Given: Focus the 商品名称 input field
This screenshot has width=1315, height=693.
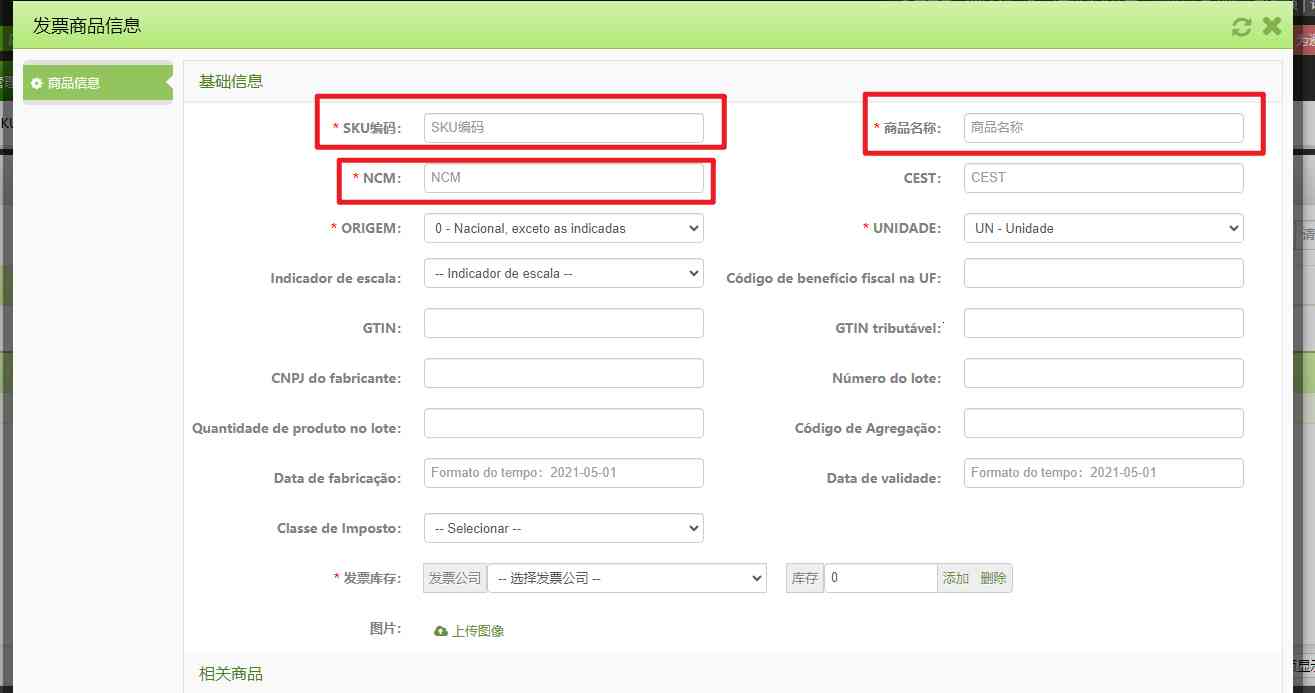Looking at the screenshot, I should tap(1103, 128).
